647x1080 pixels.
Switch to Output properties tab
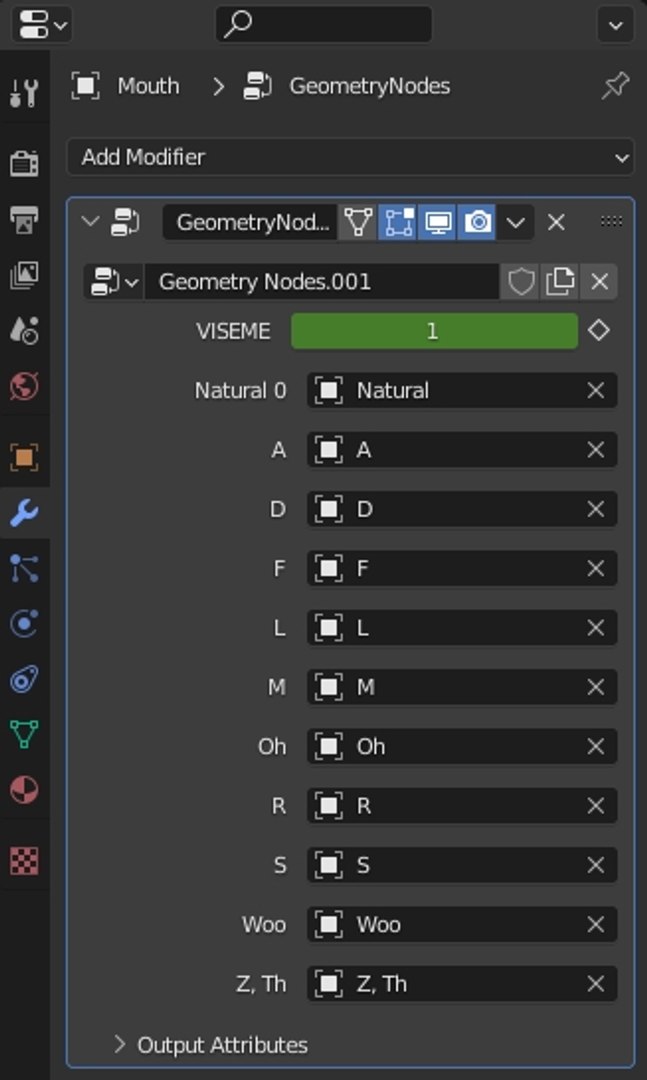pyautogui.click(x=24, y=219)
